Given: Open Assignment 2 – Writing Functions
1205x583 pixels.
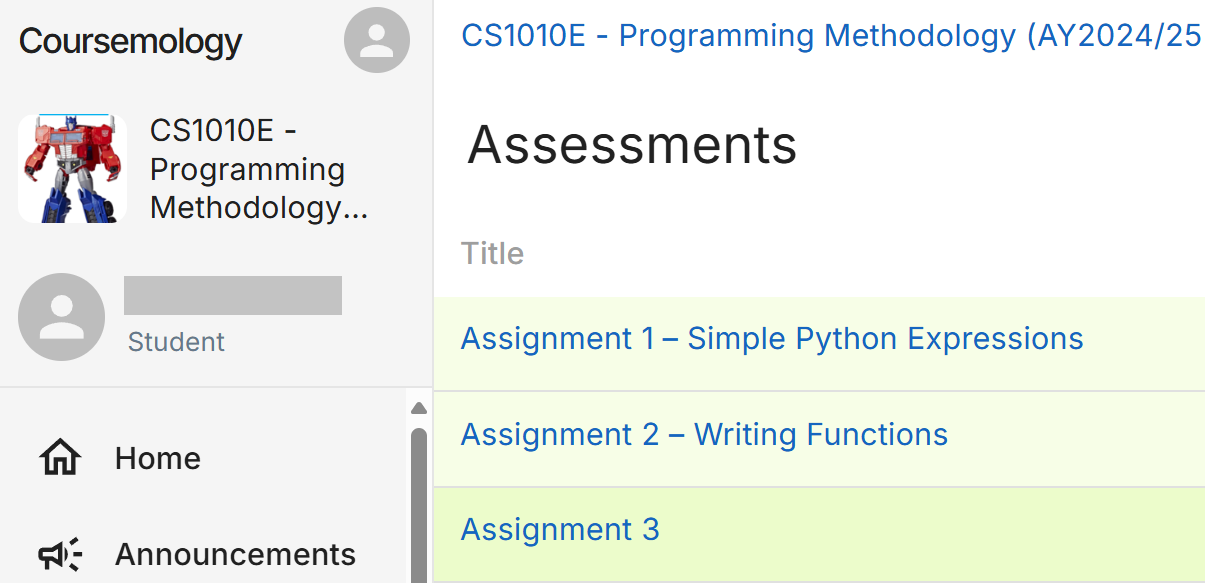Looking at the screenshot, I should pos(704,435).
